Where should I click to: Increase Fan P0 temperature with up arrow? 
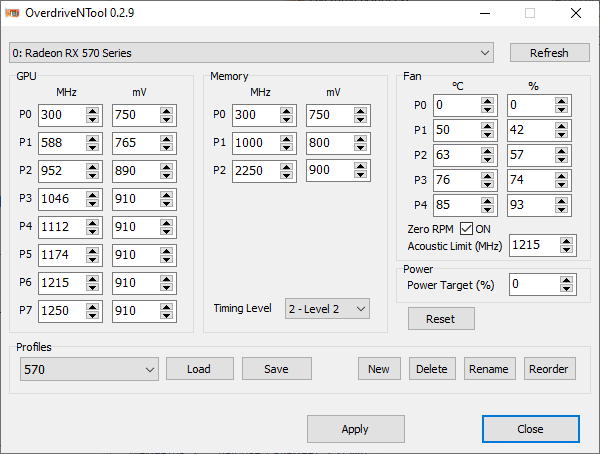coord(488,101)
